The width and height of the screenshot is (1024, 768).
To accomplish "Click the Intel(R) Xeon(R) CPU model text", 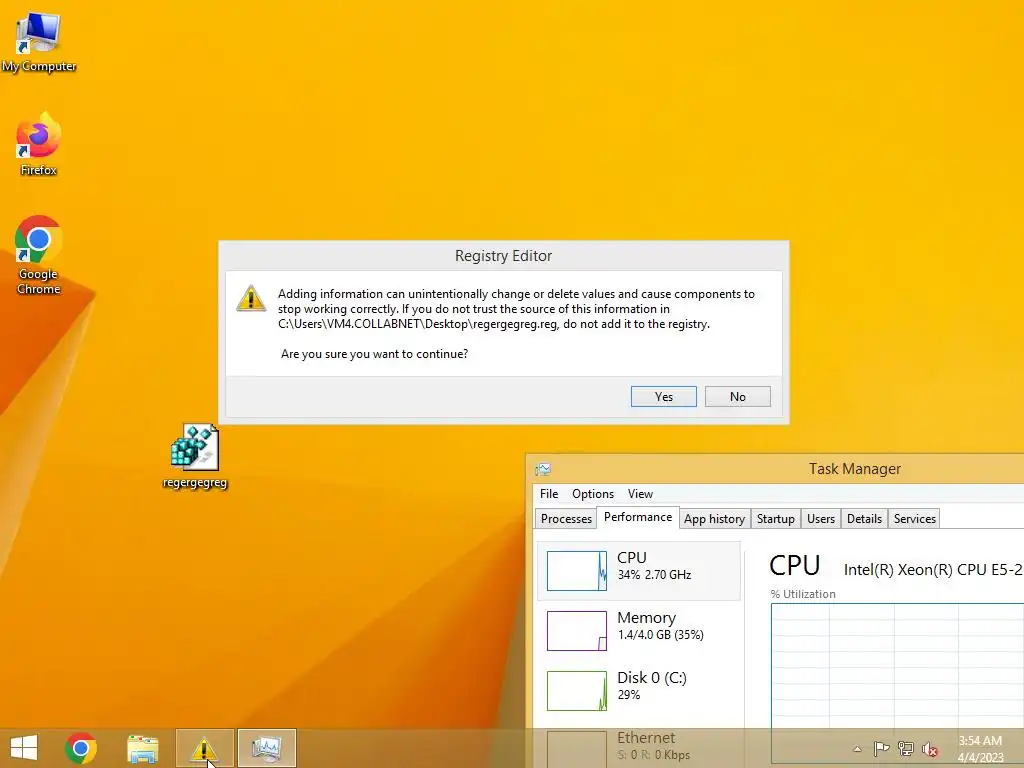I will pyautogui.click(x=933, y=569).
